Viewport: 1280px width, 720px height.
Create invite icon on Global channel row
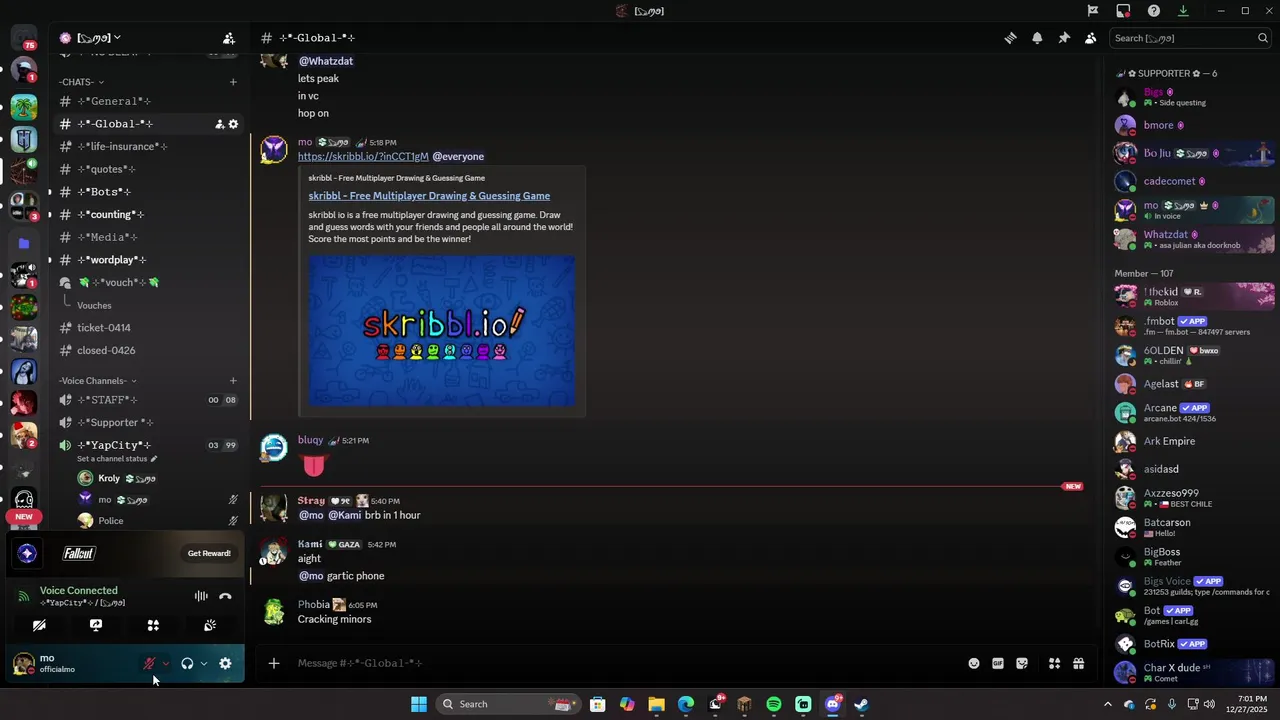[x=219, y=124]
